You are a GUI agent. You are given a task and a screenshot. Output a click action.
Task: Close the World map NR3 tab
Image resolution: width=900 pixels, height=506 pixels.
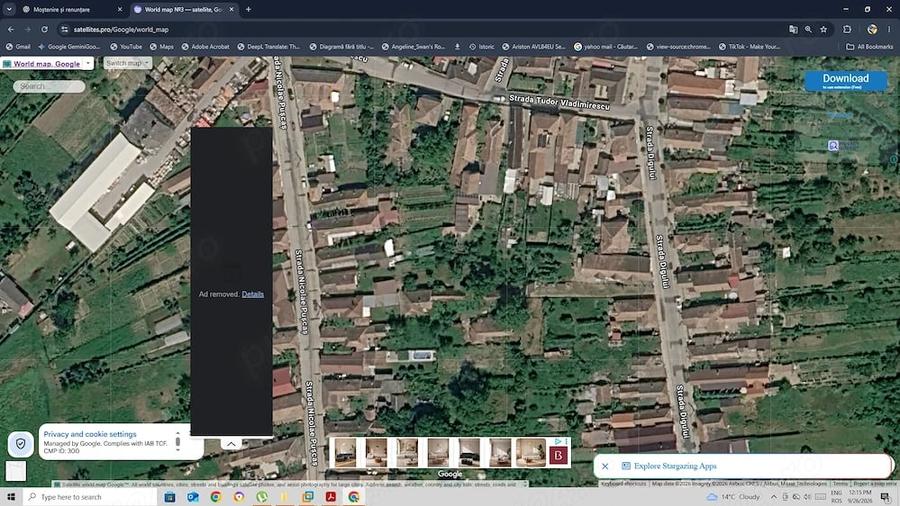pyautogui.click(x=231, y=9)
